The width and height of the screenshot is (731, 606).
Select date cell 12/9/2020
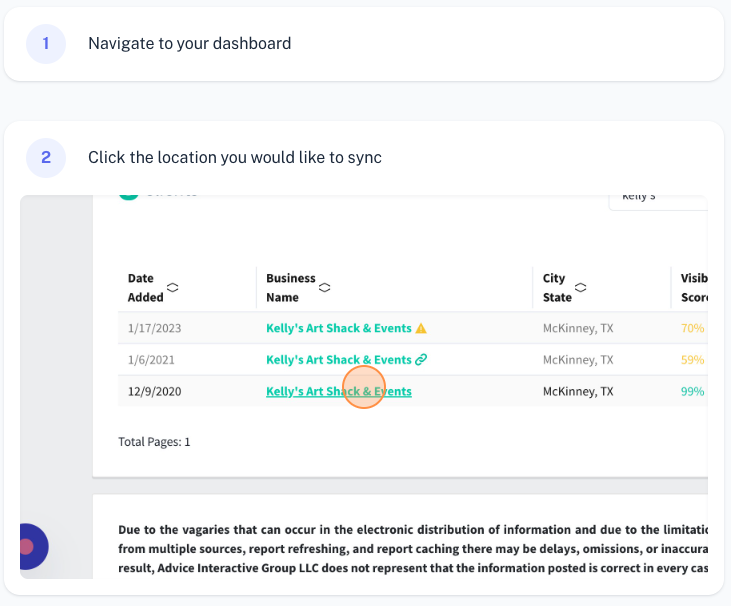point(154,392)
